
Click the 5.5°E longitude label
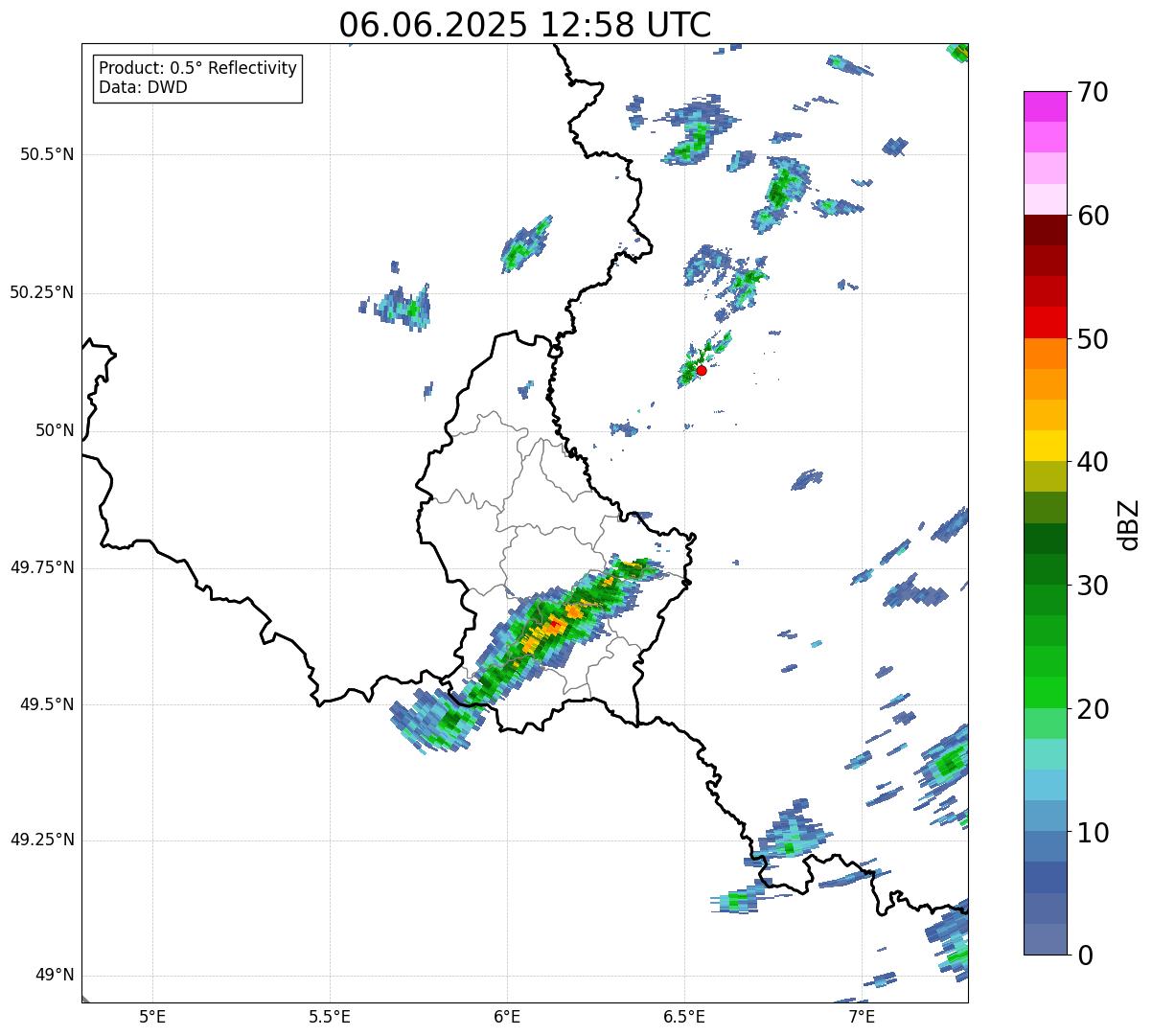click(330, 1016)
